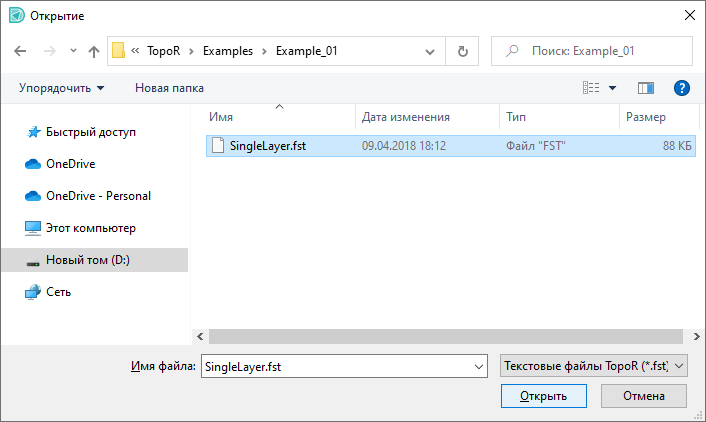Select Этот компьютер in navigation pane

(90, 228)
